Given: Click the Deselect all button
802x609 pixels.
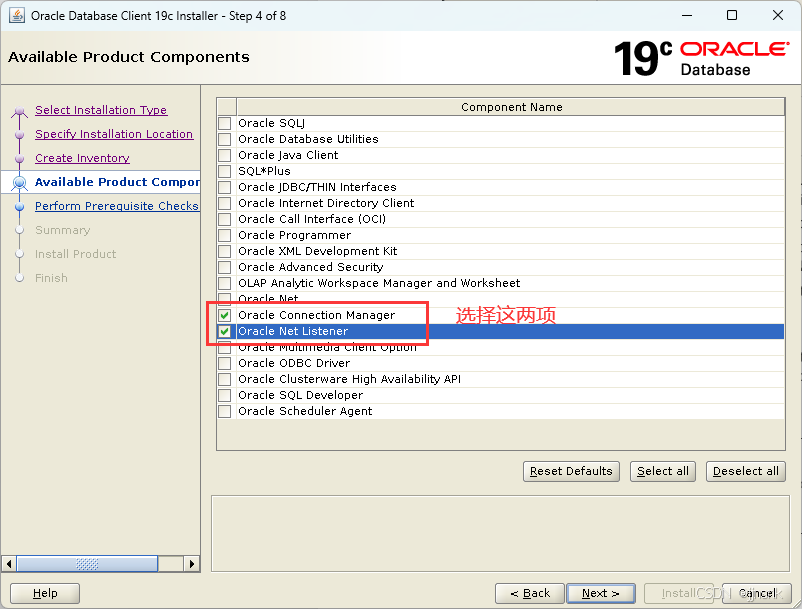Looking at the screenshot, I should [x=745, y=471].
